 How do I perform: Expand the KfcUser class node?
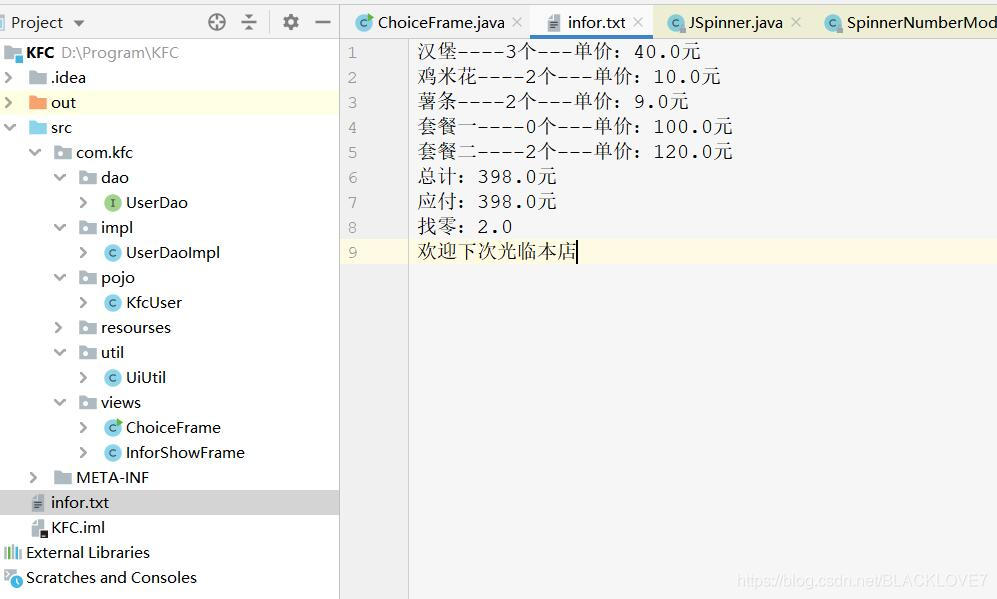[83, 303]
